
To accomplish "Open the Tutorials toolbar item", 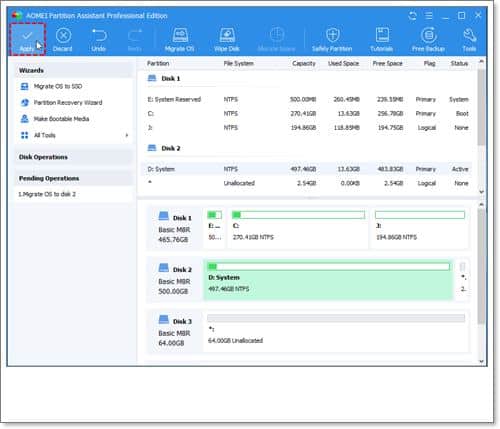I will (382, 40).
